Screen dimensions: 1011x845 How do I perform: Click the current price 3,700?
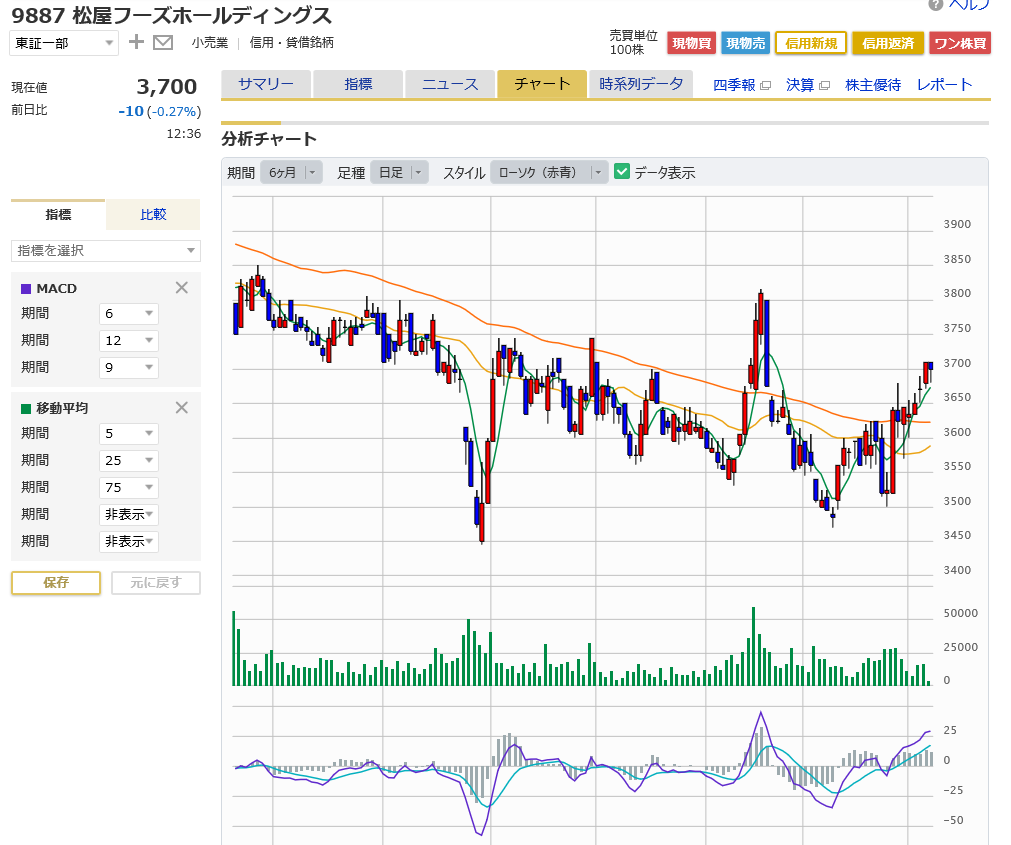point(166,86)
